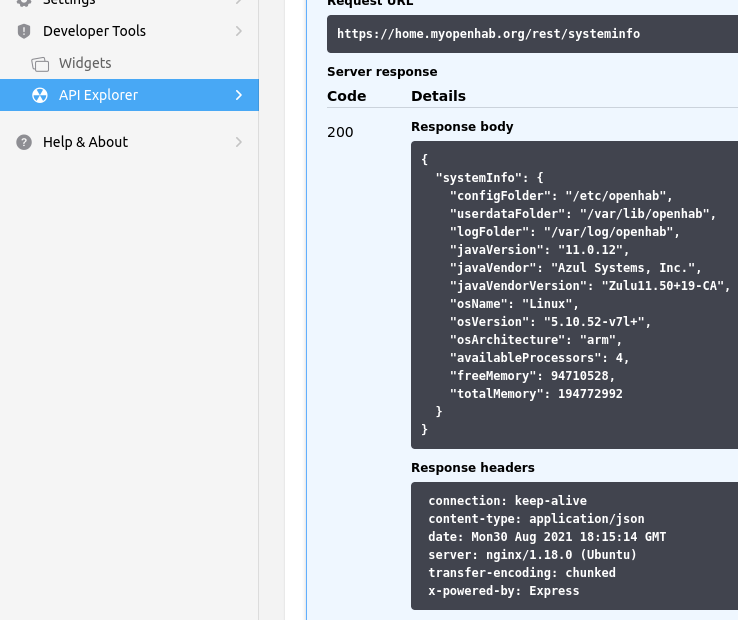The image size is (738, 620).
Task: Click the request URL code box
Action: click(x=530, y=34)
